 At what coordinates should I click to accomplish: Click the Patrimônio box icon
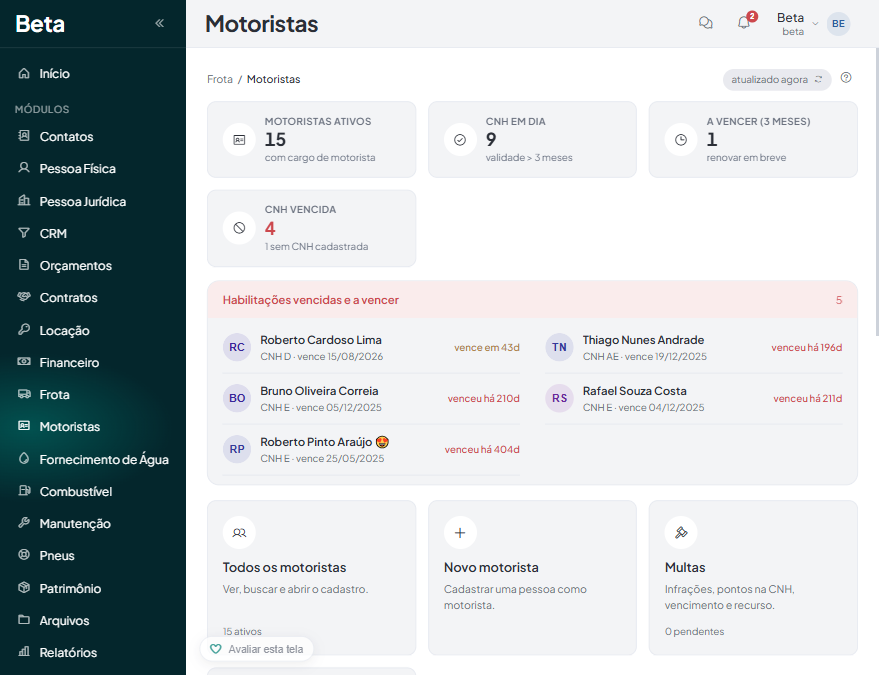(24, 587)
